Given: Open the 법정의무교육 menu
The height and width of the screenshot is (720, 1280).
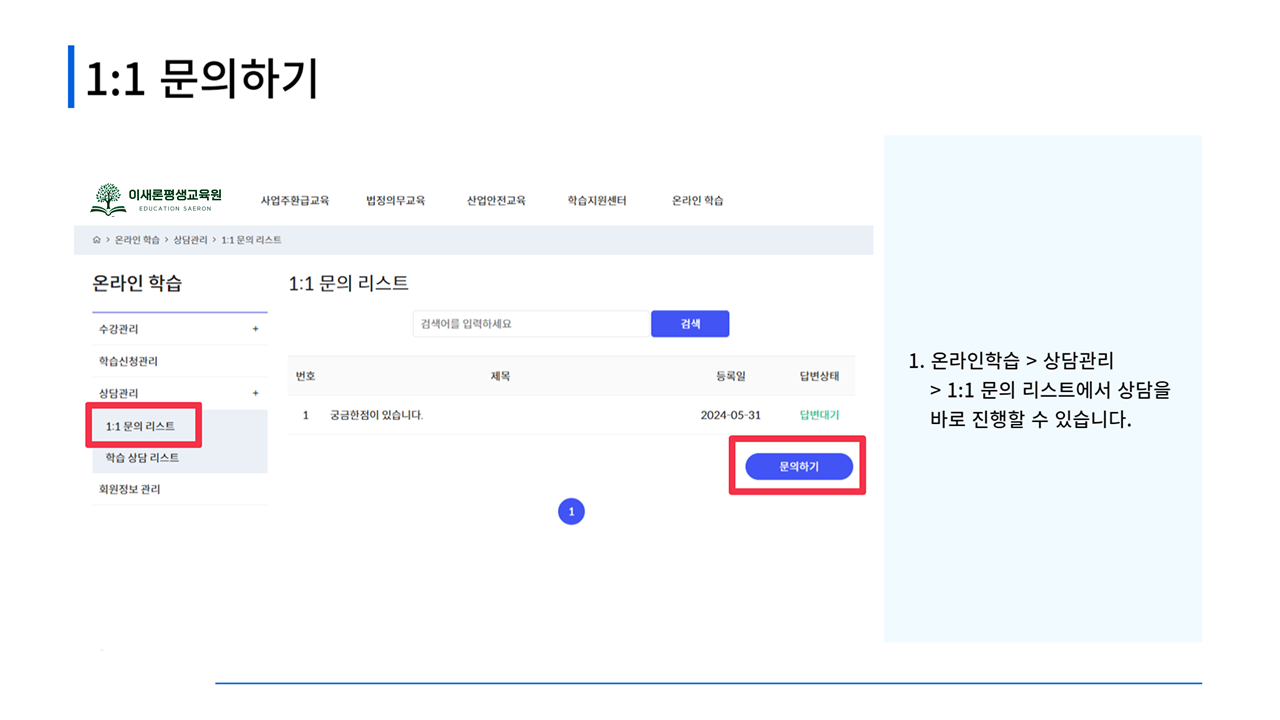Looking at the screenshot, I should click(395, 200).
